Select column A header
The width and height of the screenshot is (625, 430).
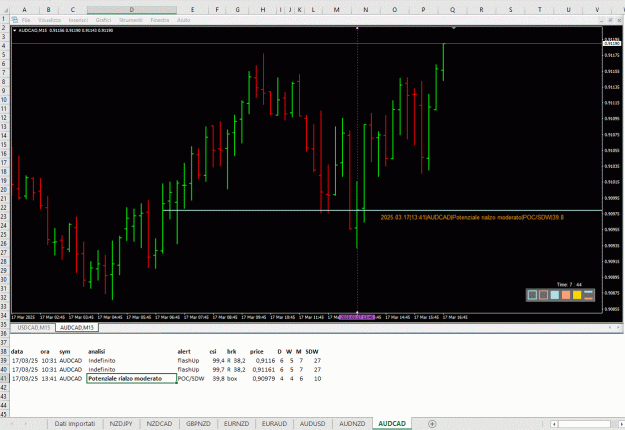coord(25,10)
